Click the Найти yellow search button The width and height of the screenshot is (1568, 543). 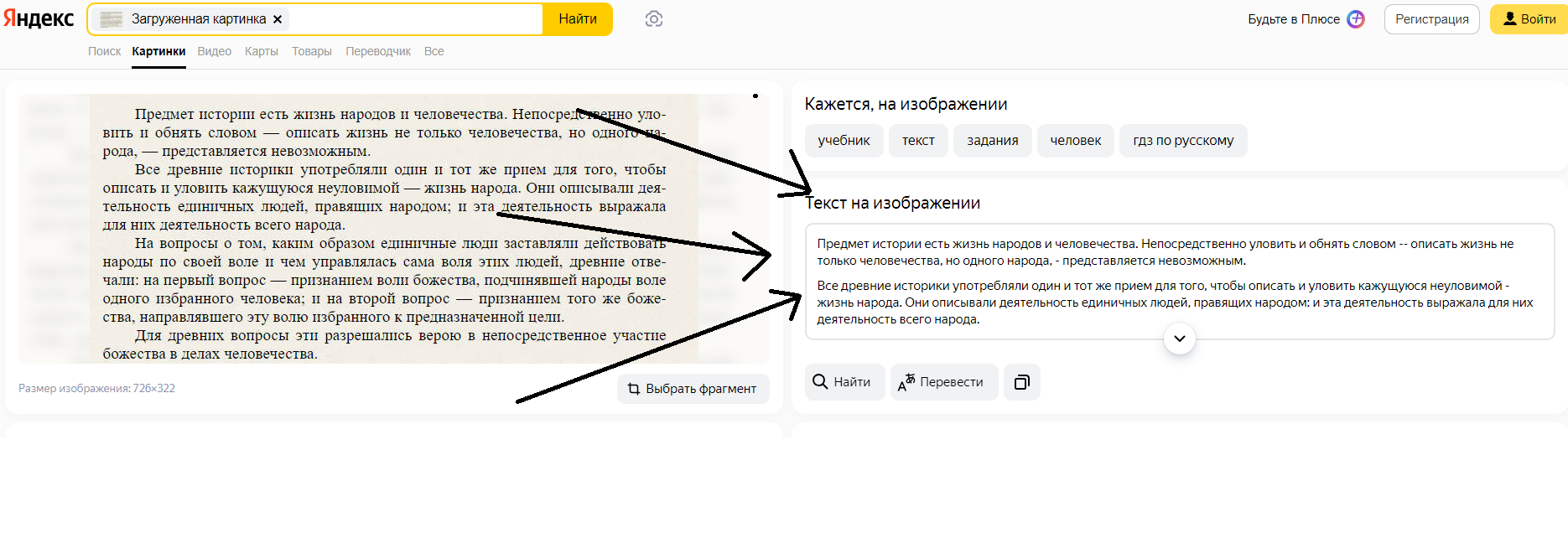(578, 19)
